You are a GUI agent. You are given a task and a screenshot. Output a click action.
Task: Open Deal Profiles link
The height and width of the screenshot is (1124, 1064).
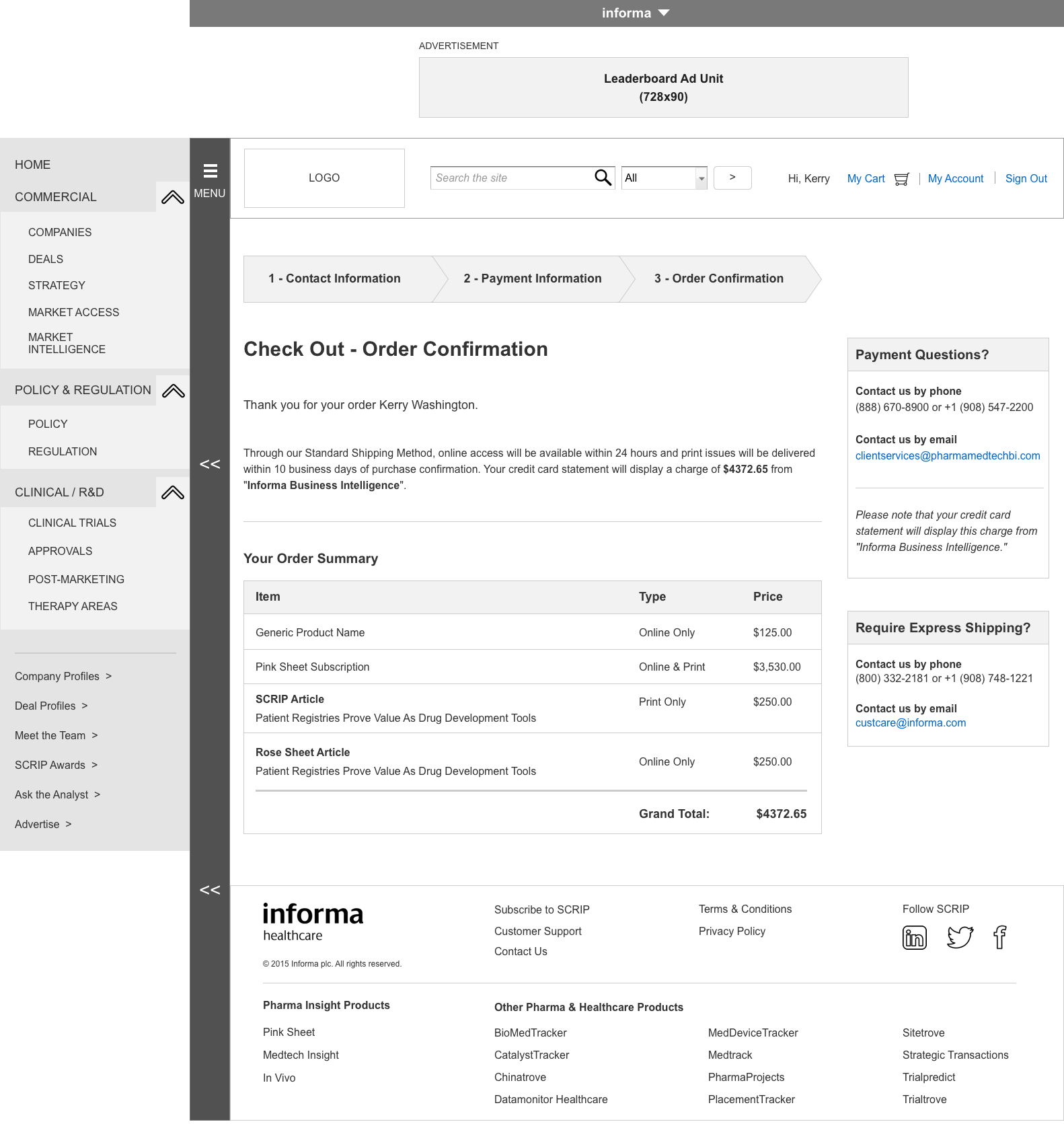point(51,706)
